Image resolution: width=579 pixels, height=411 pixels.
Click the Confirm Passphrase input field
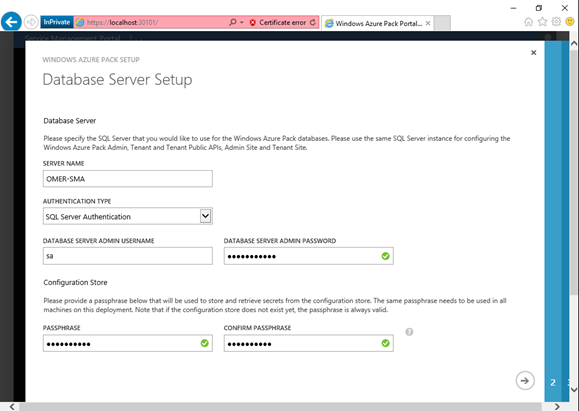click(309, 343)
